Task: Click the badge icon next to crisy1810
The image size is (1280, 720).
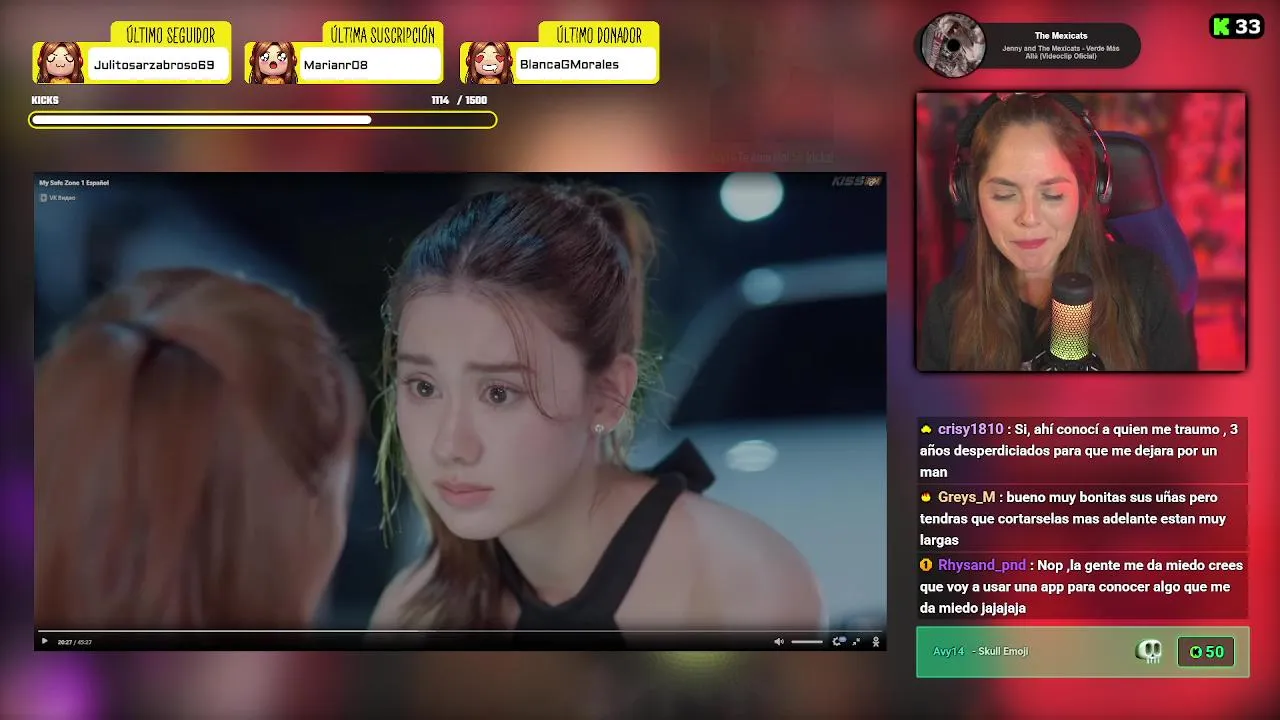Action: point(926,429)
